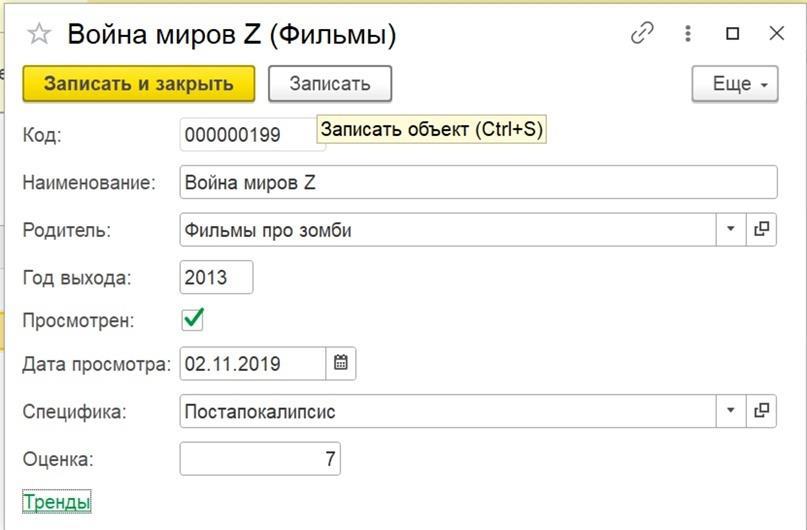
Task: Click the Дата просмотра date field
Action: [x=253, y=363]
